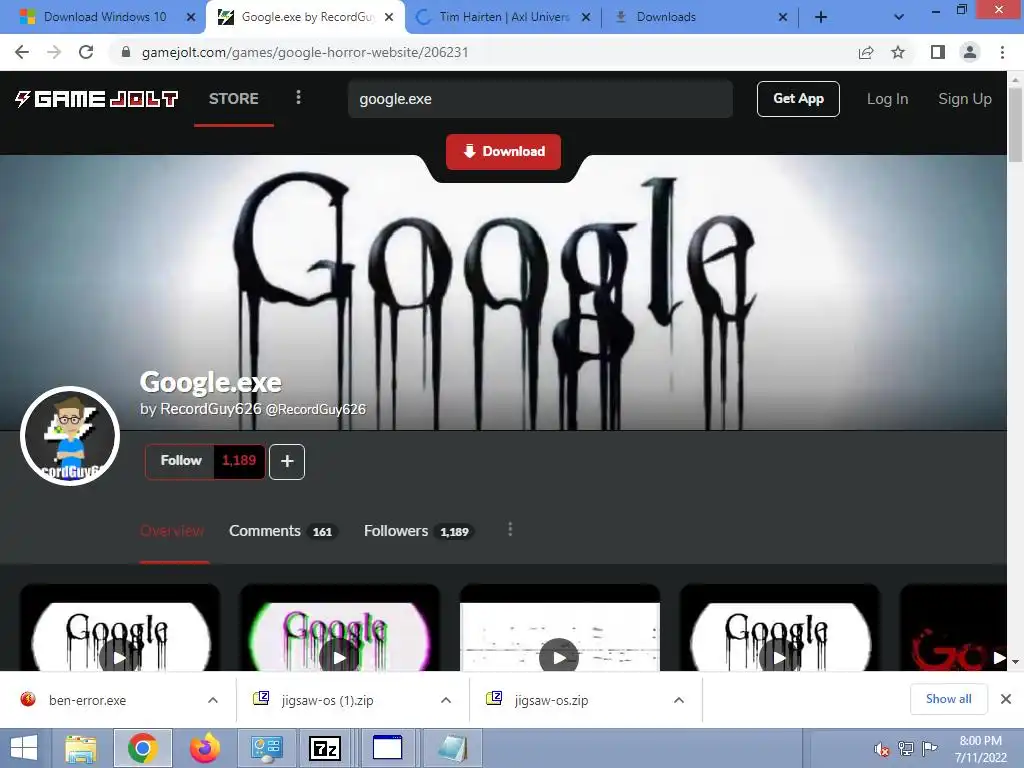Viewport: 1024px width, 768px height.
Task: Go back to the previous page
Action: click(x=22, y=52)
